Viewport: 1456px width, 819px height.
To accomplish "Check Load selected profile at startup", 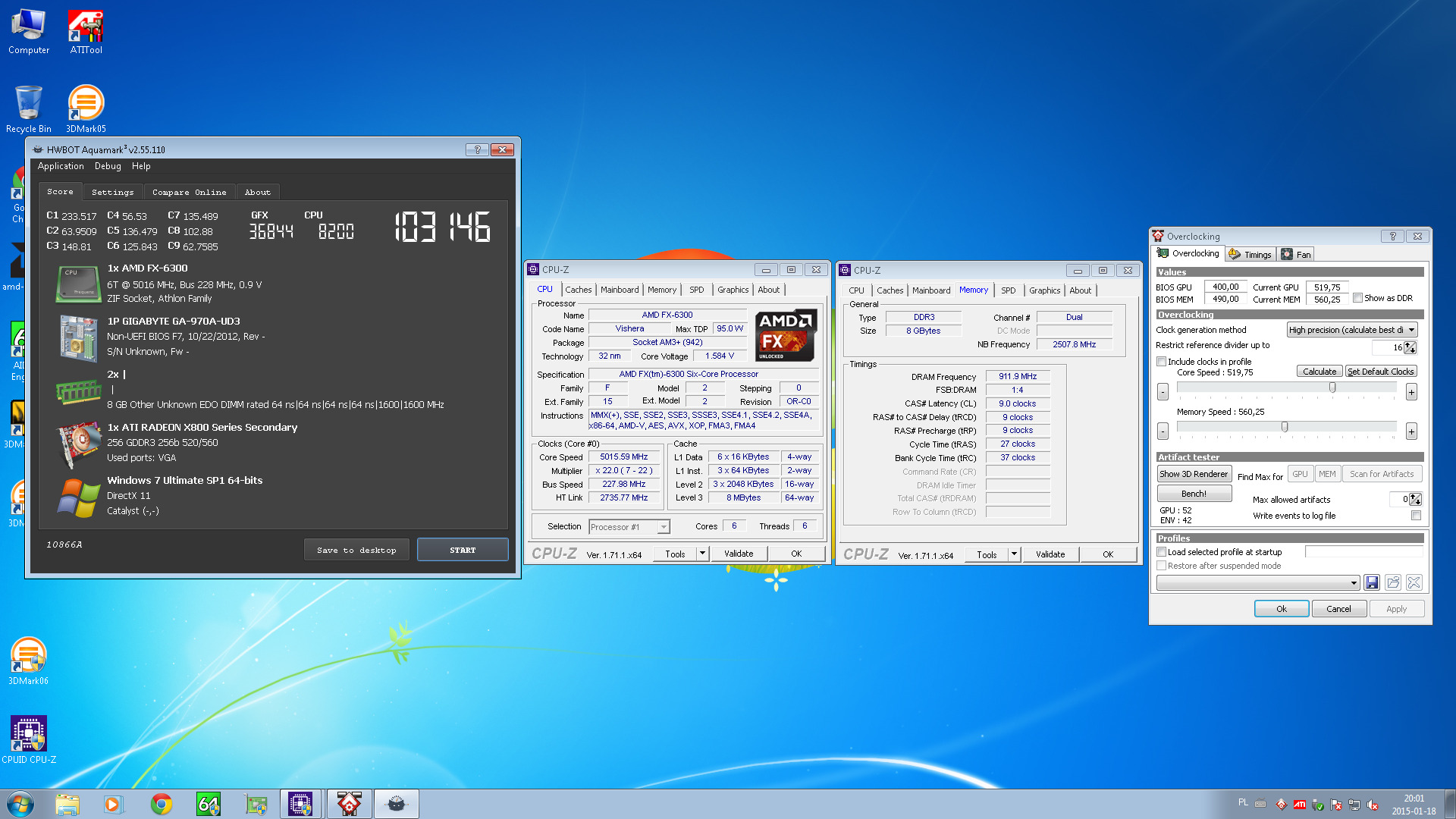I will [x=1161, y=552].
